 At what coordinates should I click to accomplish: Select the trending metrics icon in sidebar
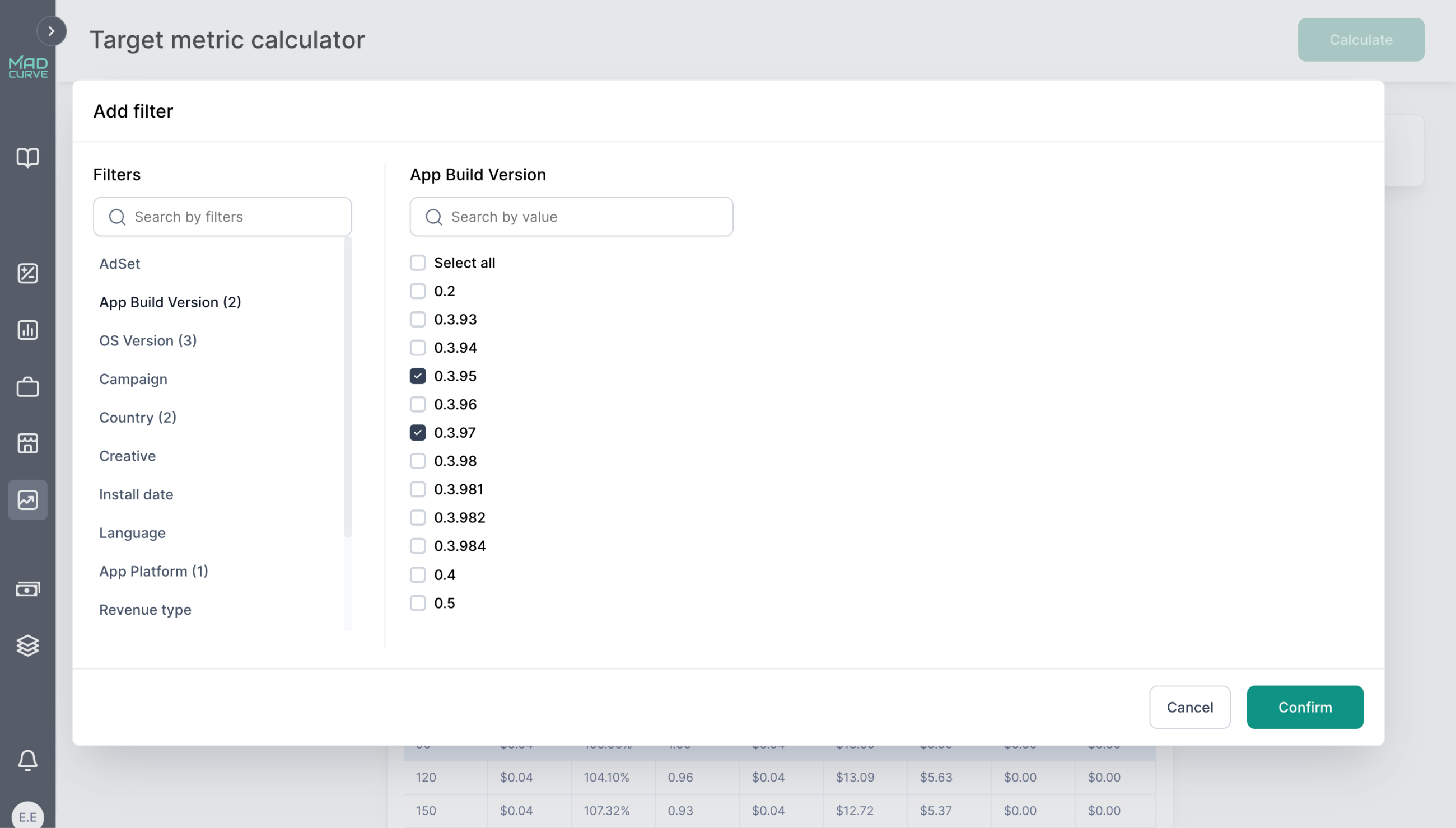coord(28,499)
